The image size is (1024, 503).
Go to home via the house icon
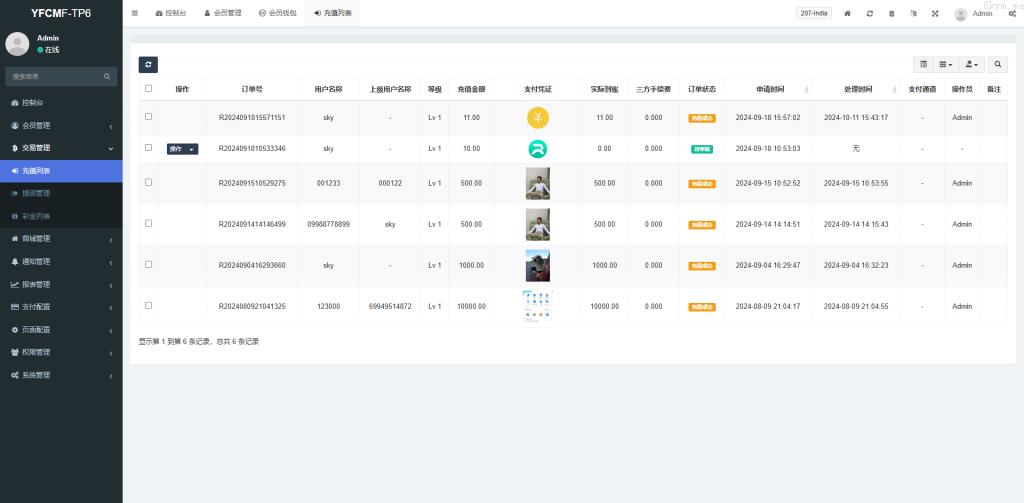pos(847,13)
